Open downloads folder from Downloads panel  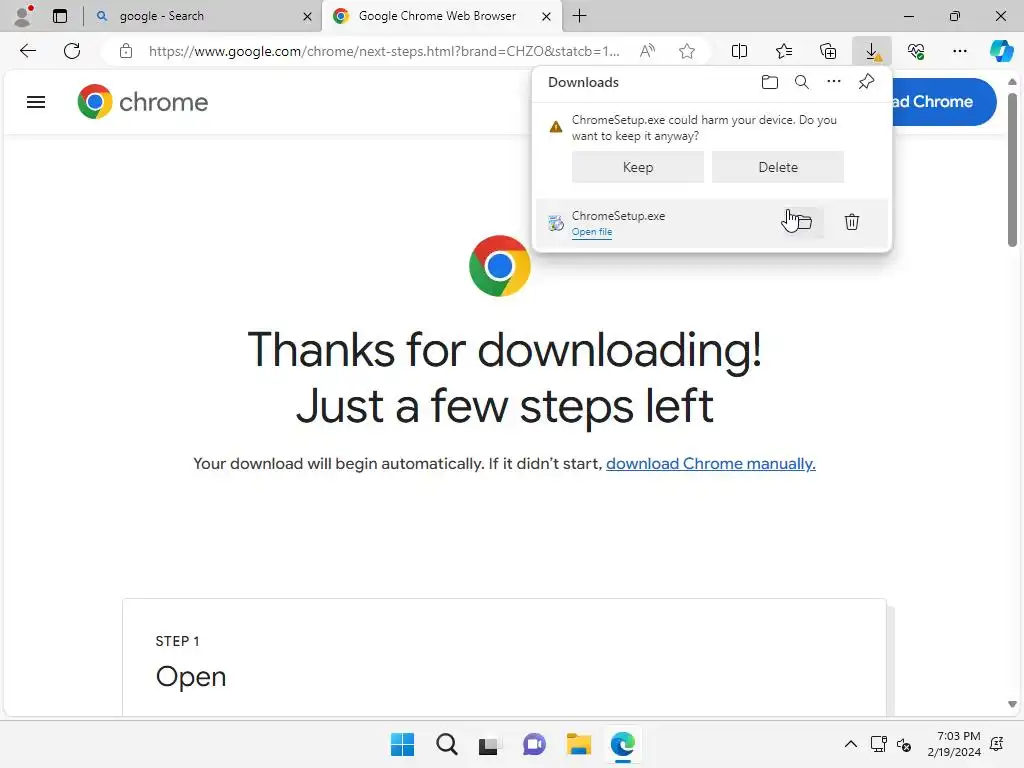[x=770, y=82]
